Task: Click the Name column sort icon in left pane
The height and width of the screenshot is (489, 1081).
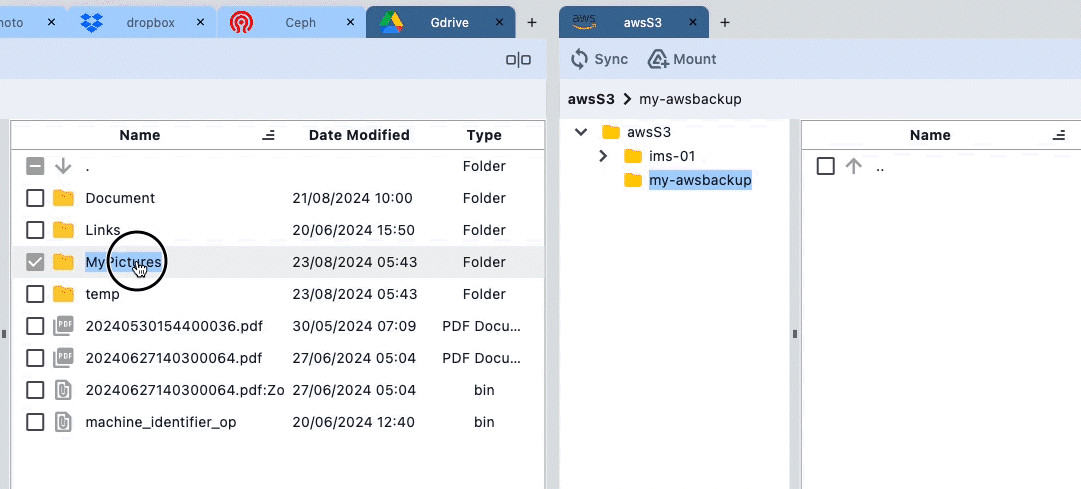Action: coord(268,135)
